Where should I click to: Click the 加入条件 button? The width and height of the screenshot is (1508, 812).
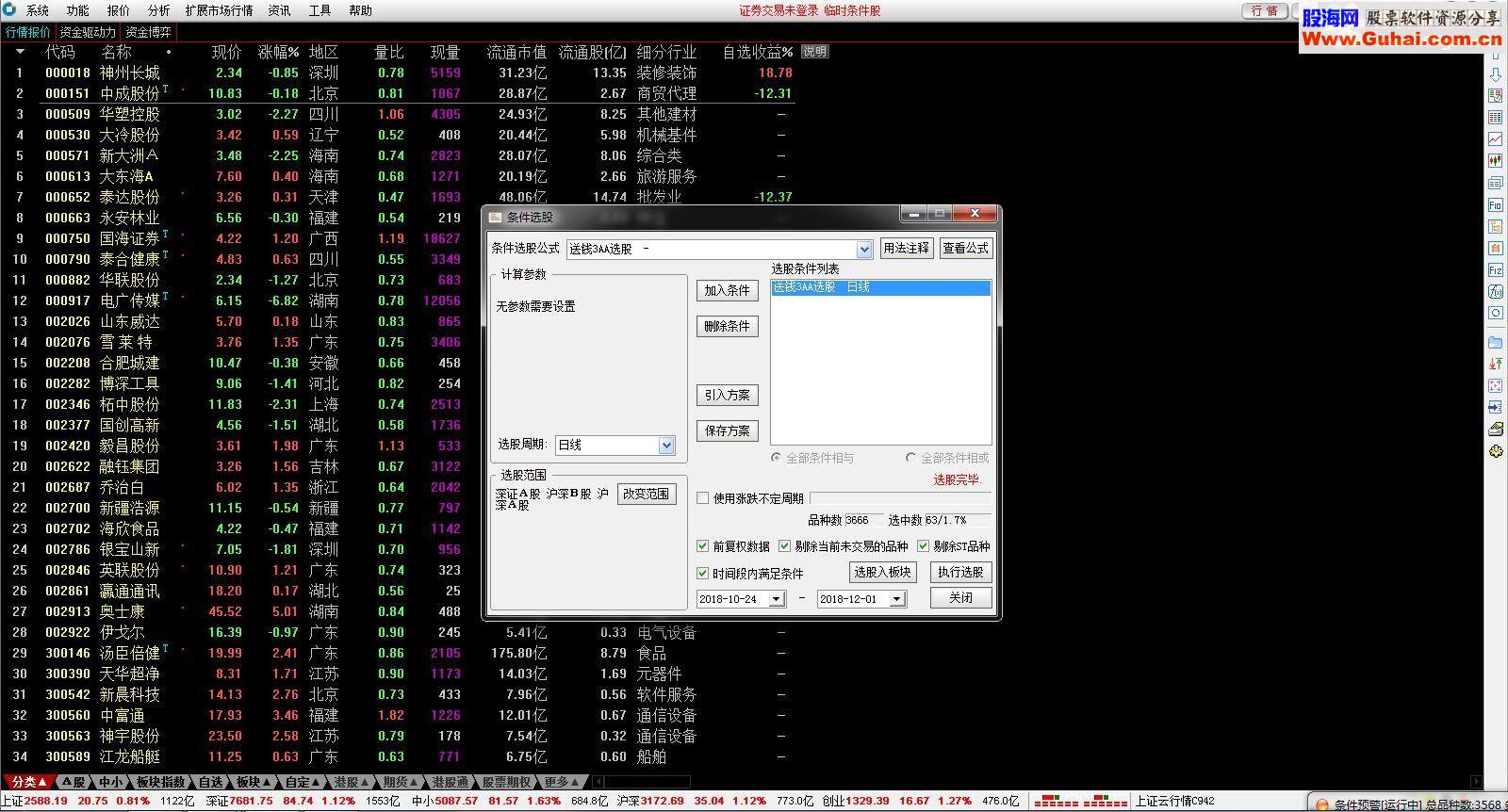728,290
